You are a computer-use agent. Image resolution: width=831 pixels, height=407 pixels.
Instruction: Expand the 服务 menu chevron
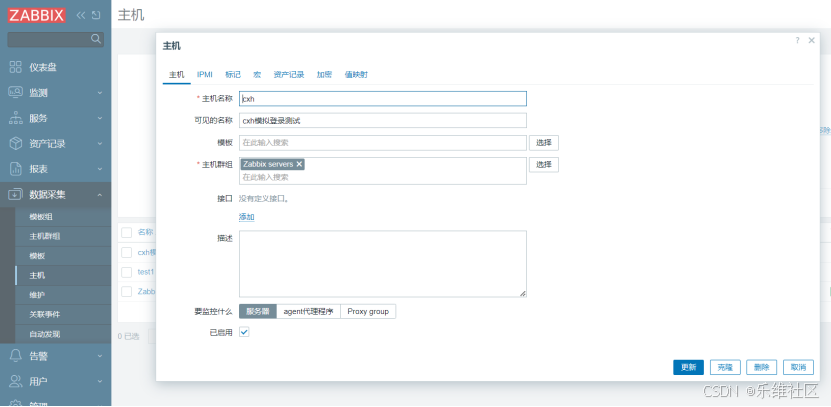click(x=100, y=118)
